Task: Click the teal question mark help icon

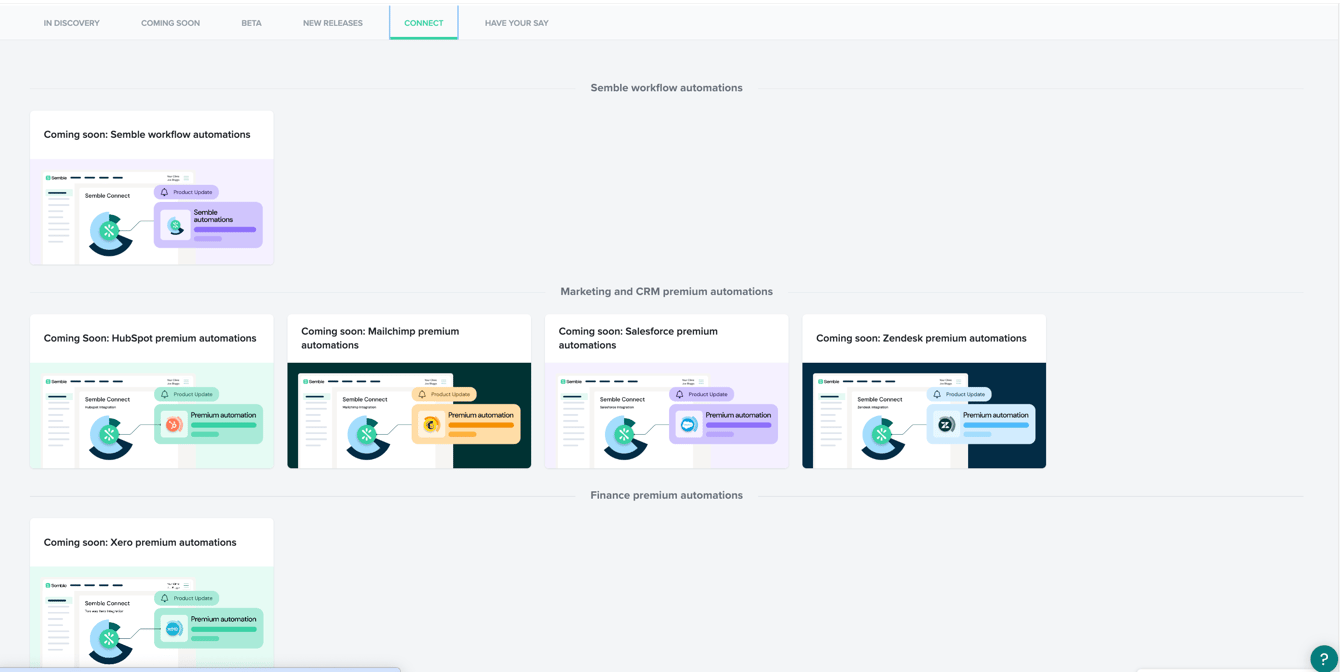Action: pos(1324,658)
